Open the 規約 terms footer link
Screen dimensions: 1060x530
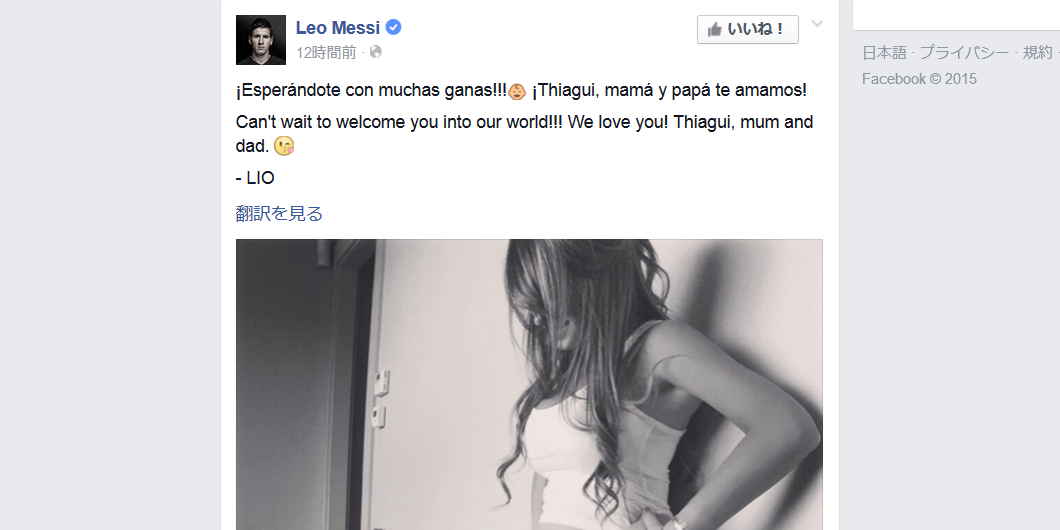[1037, 53]
